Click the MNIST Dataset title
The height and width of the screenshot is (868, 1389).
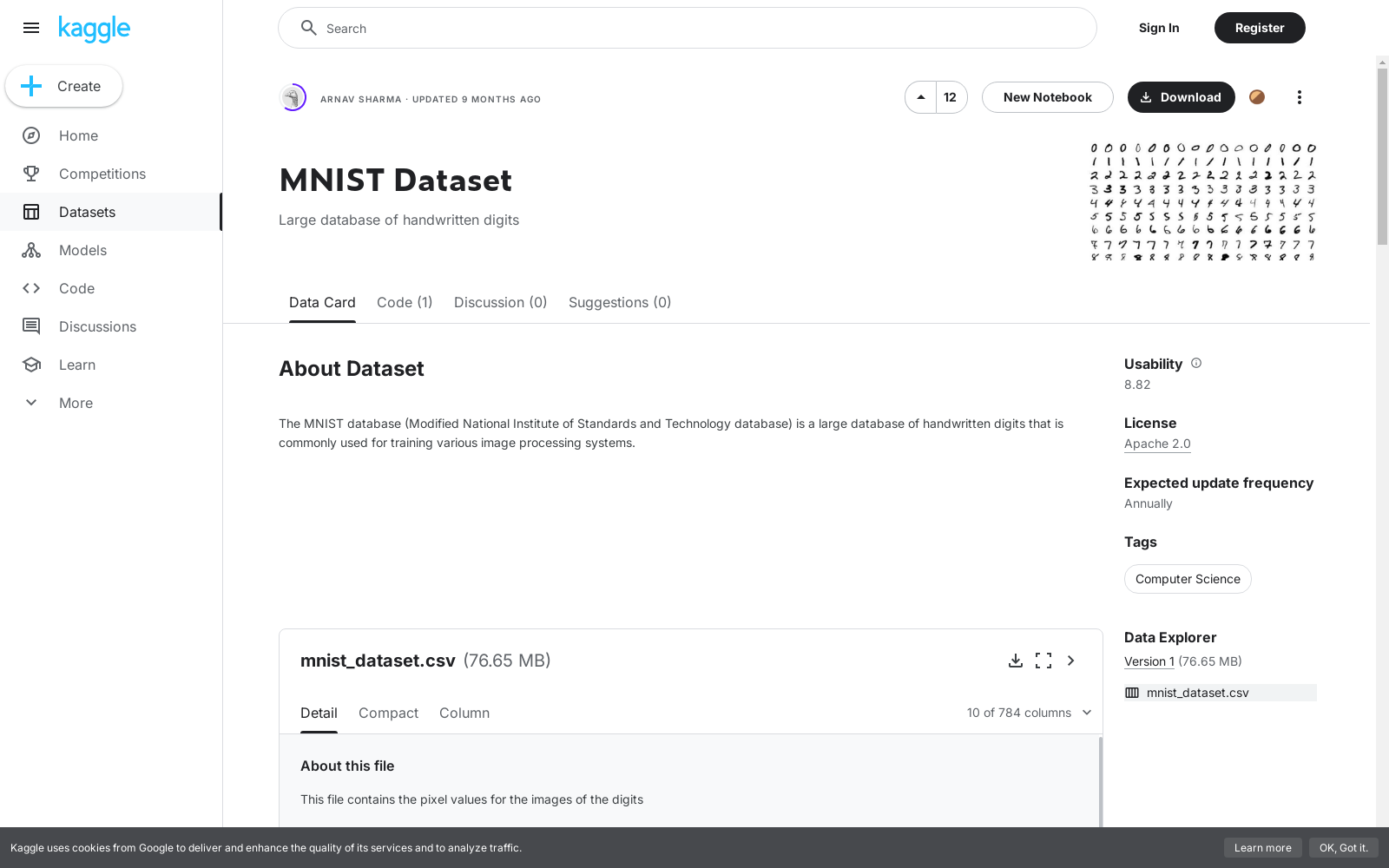tap(395, 181)
